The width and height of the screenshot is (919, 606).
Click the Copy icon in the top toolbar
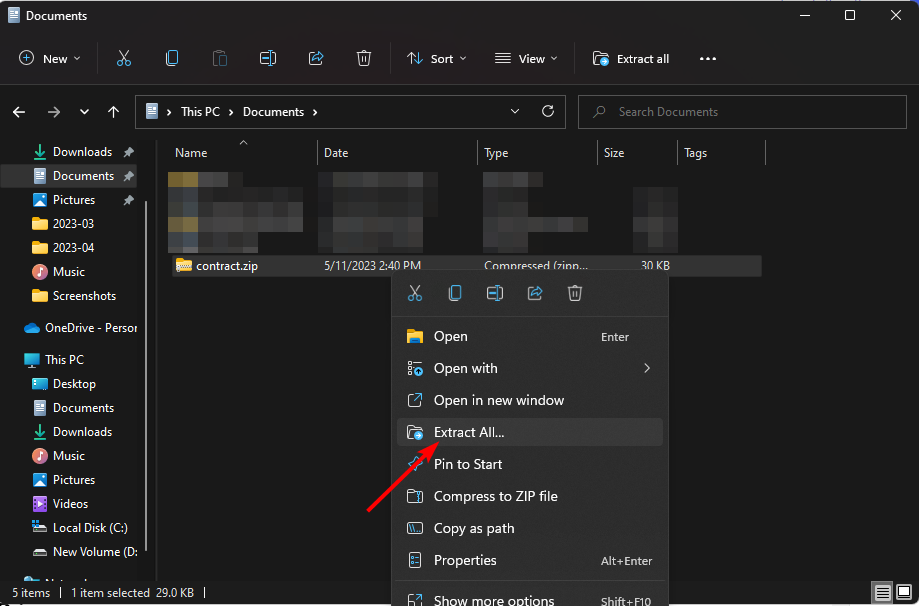point(172,59)
